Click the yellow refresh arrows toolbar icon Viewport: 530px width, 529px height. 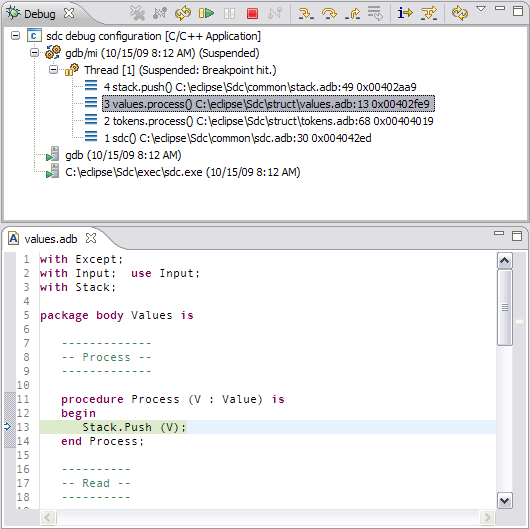tap(460, 14)
